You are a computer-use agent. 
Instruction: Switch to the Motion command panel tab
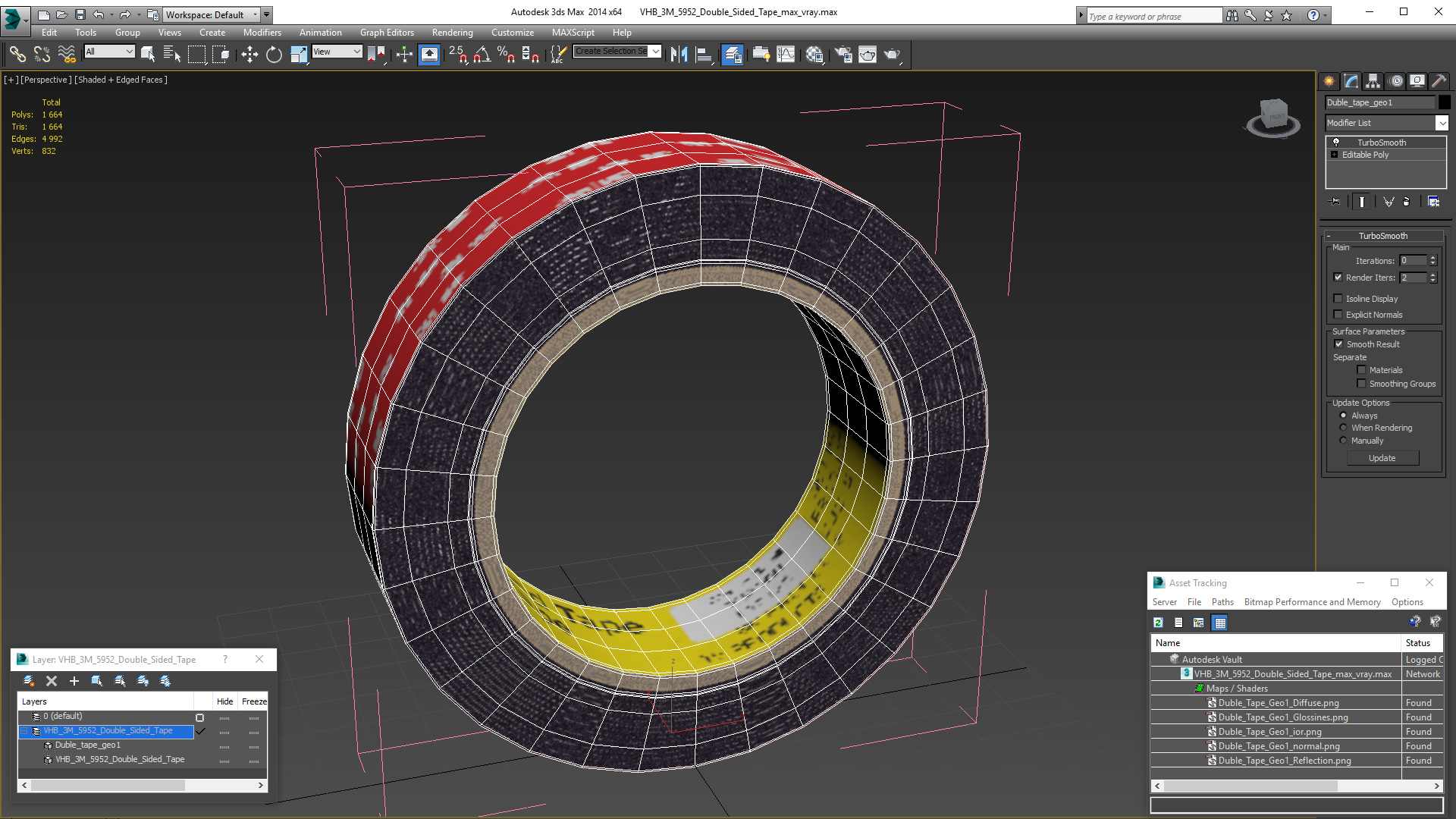[1395, 81]
